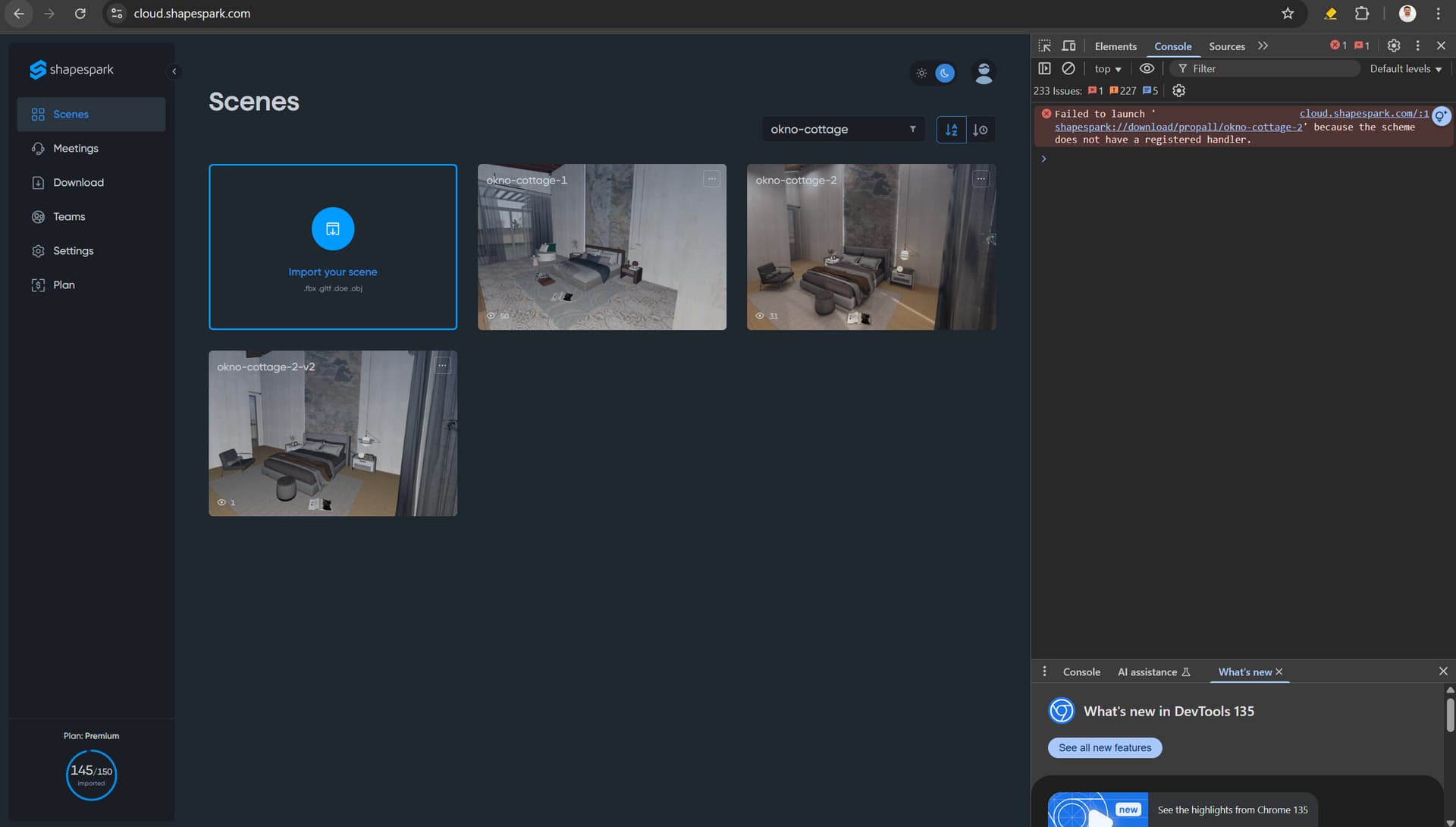Image resolution: width=1456 pixels, height=827 pixels.
Task: Switch theme to dark mode moon toggle
Action: coord(944,73)
